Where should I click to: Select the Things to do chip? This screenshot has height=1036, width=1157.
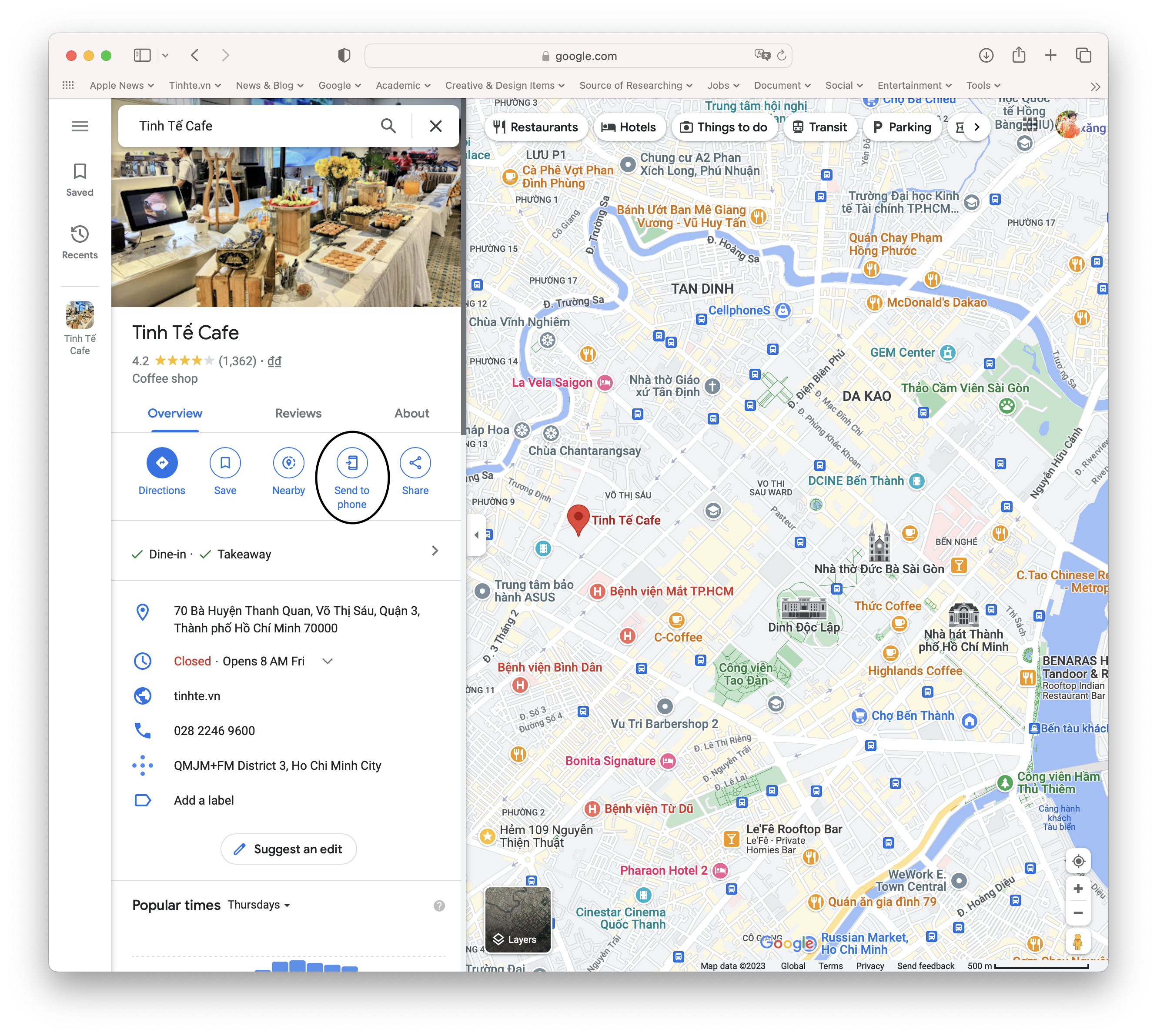(724, 127)
